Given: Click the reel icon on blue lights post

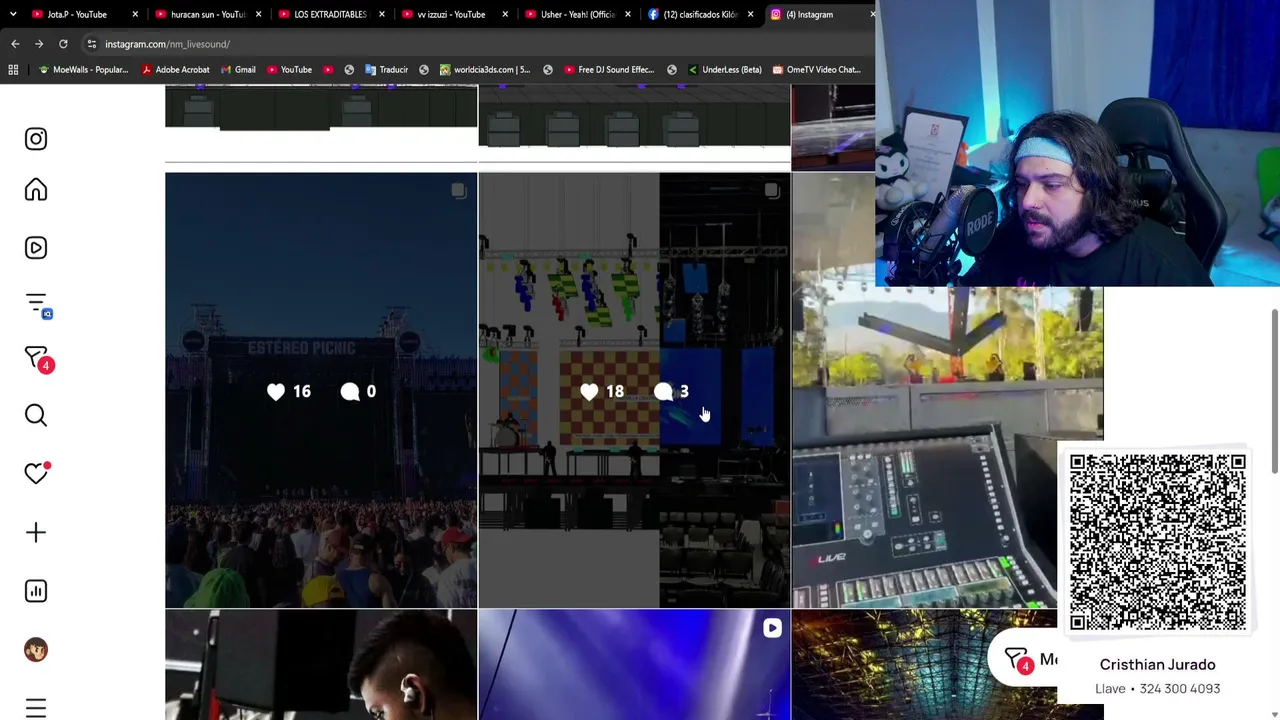Looking at the screenshot, I should [x=771, y=629].
